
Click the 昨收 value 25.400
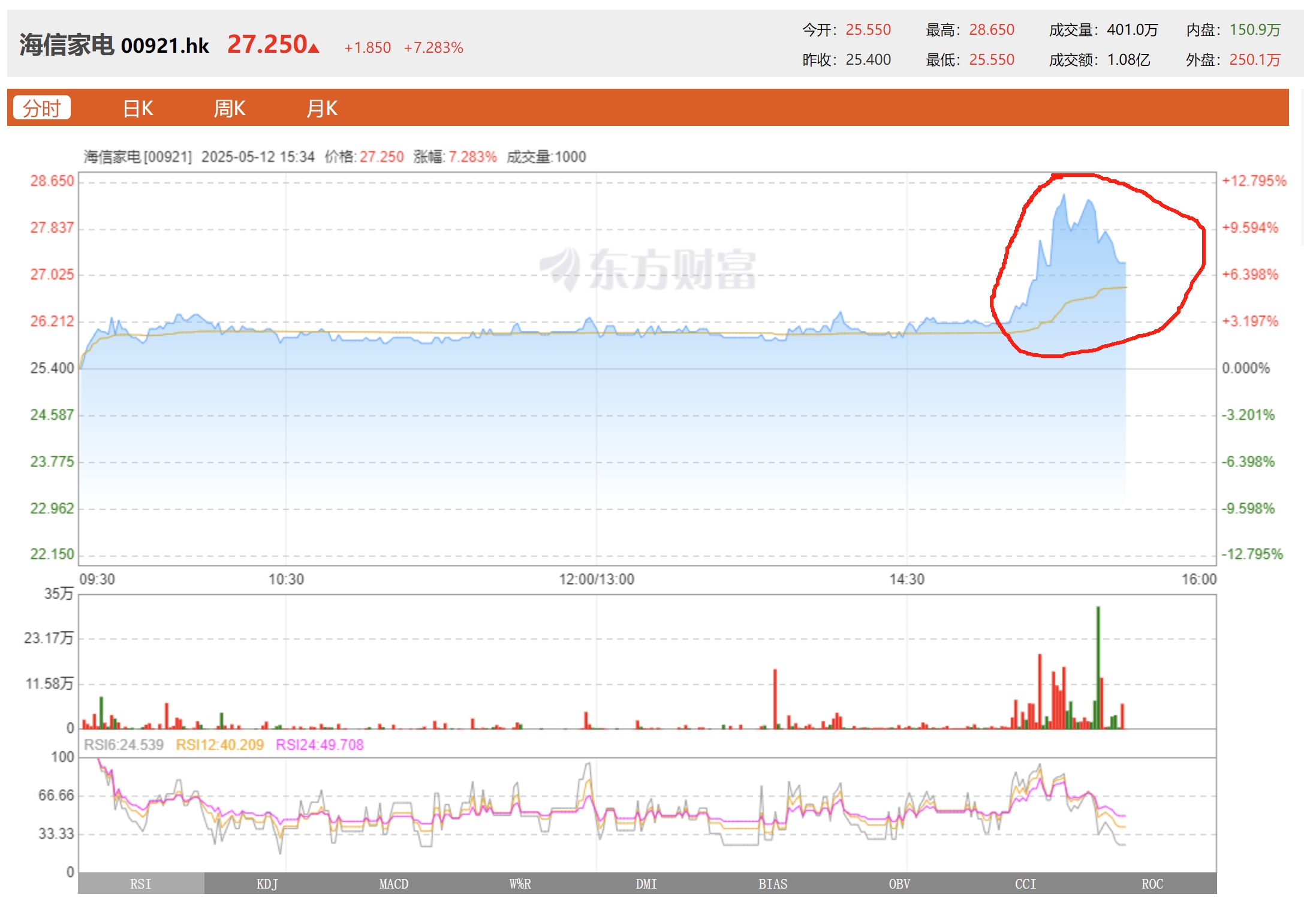pyautogui.click(x=868, y=59)
